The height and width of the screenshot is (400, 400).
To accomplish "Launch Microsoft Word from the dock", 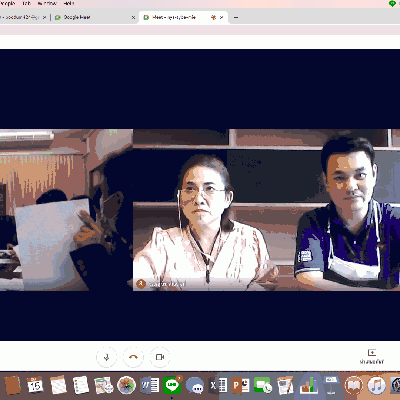I will (150, 386).
